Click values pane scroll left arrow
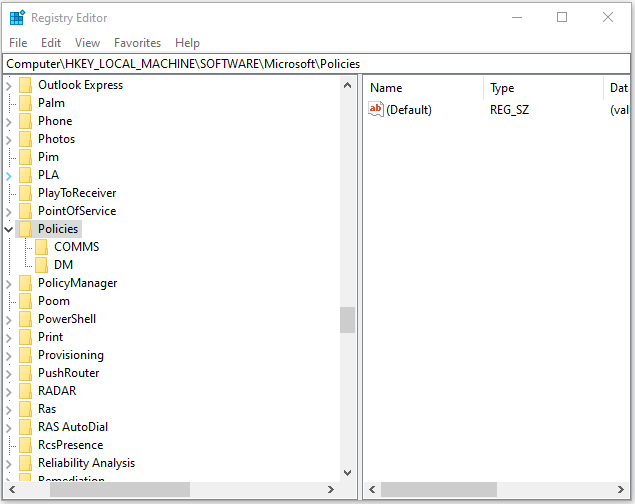635x504 pixels. (x=372, y=489)
